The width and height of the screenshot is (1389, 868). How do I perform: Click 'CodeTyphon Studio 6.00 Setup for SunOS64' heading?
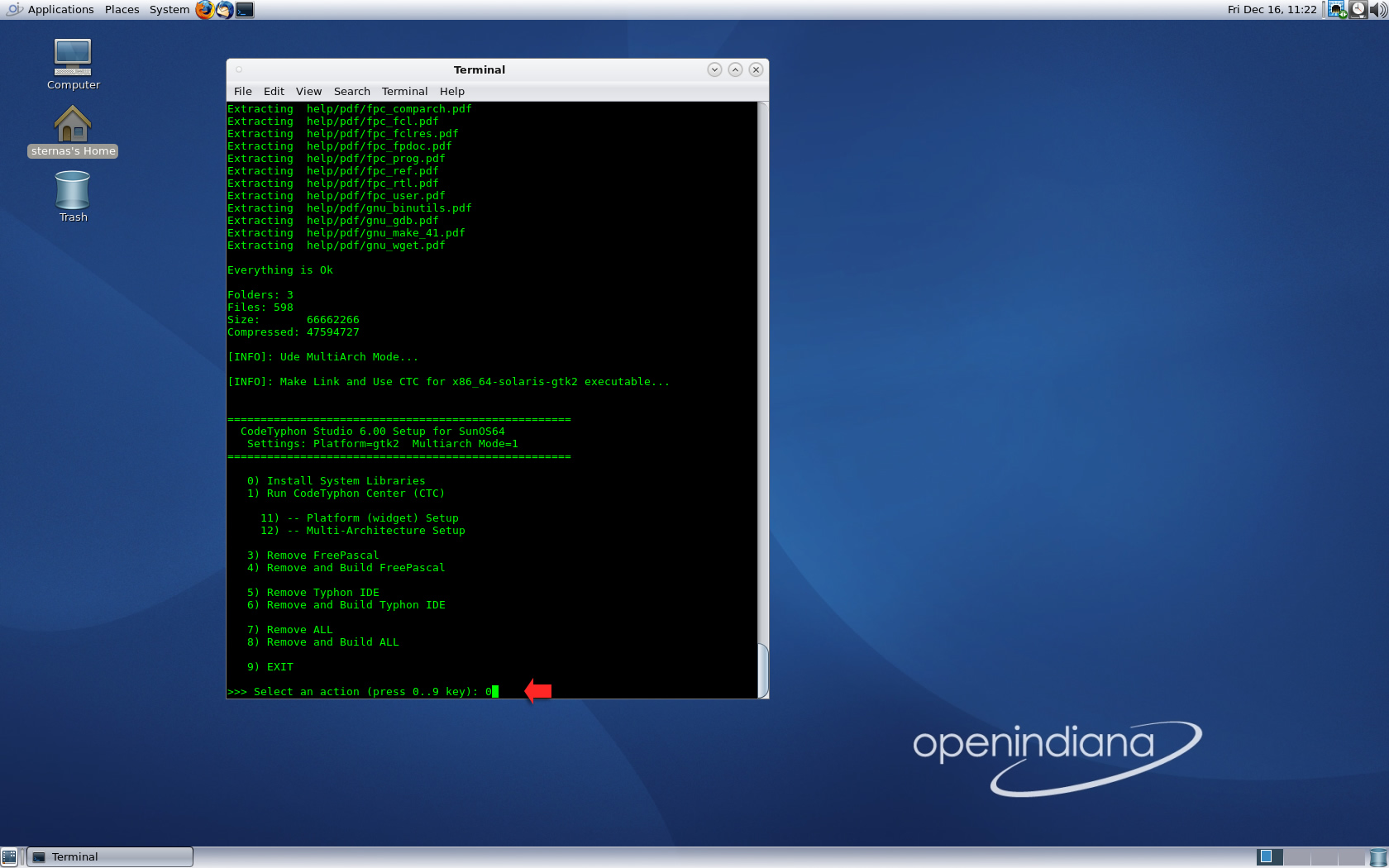tap(372, 432)
